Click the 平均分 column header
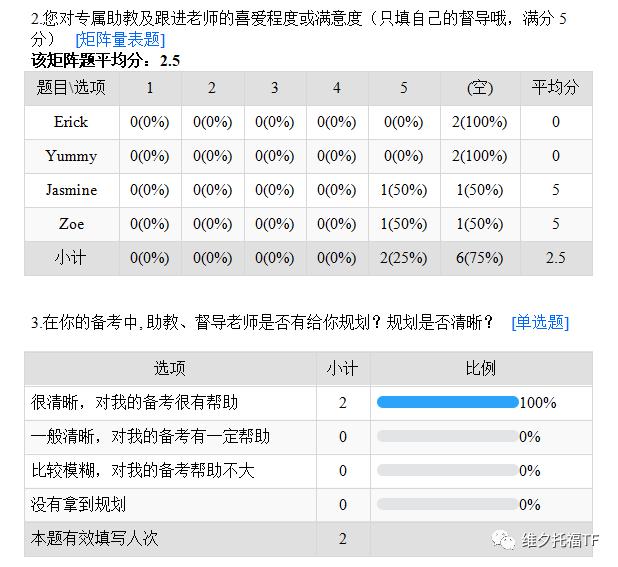618x567 pixels. click(x=556, y=88)
